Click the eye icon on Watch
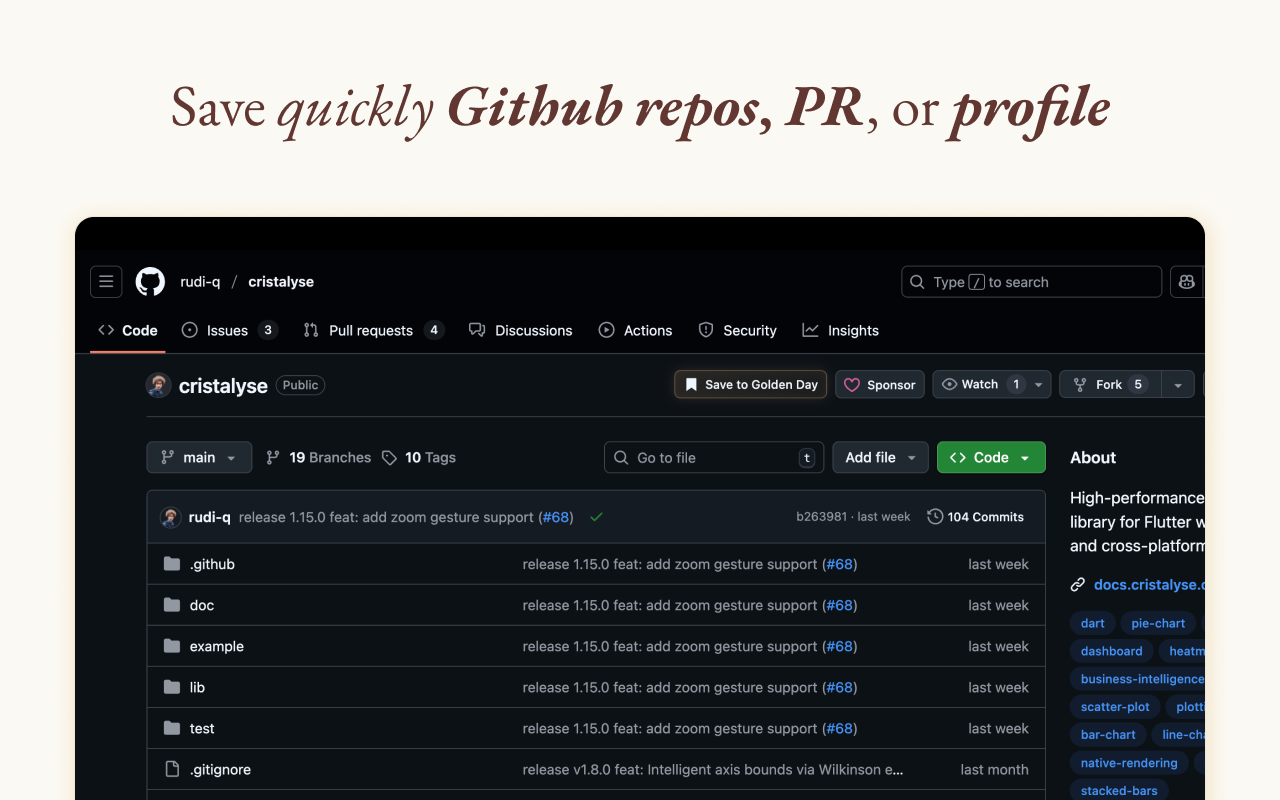 [x=949, y=384]
